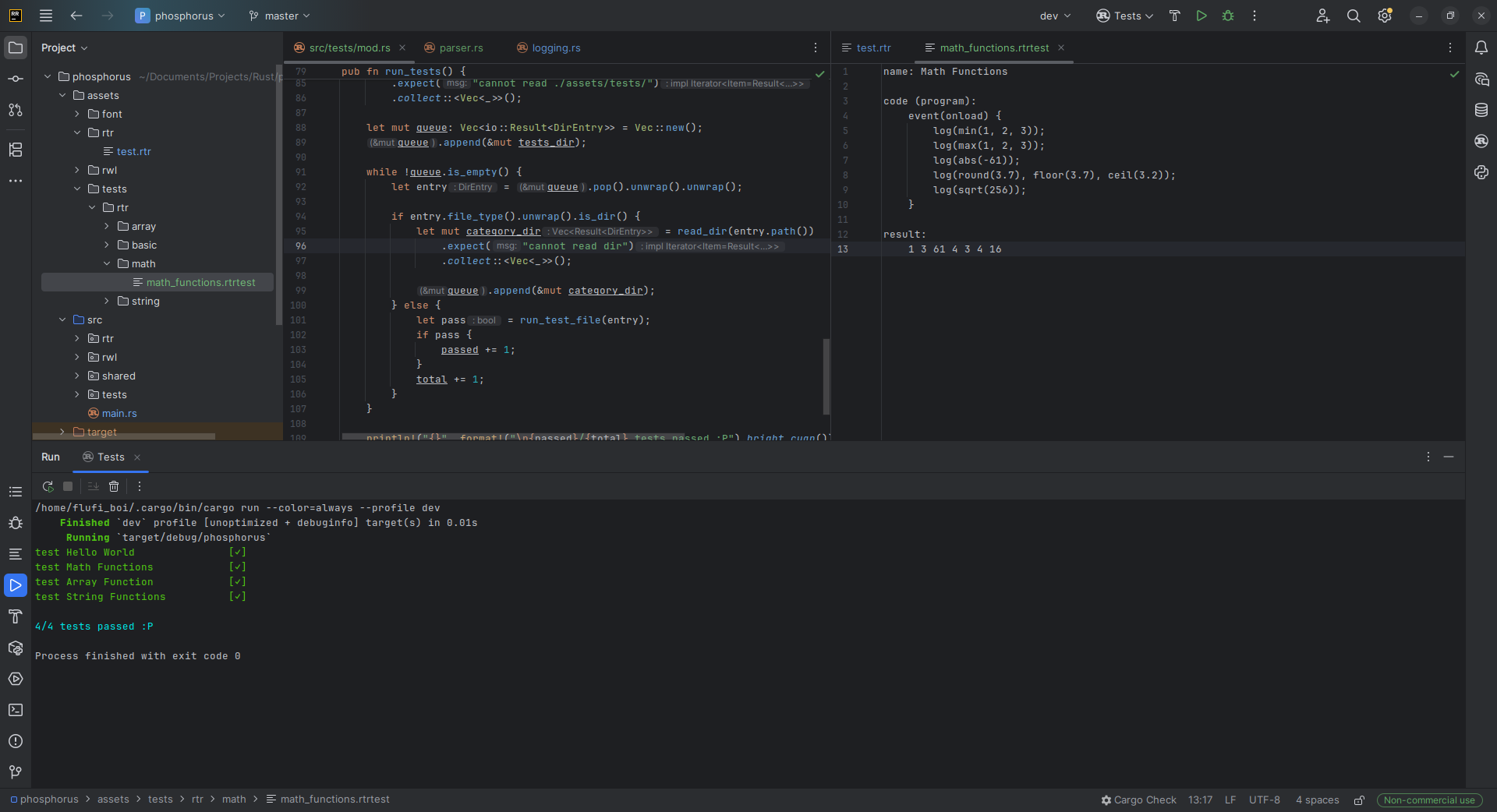1497x812 pixels.
Task: Select the Run tool window tab
Action: tap(51, 457)
